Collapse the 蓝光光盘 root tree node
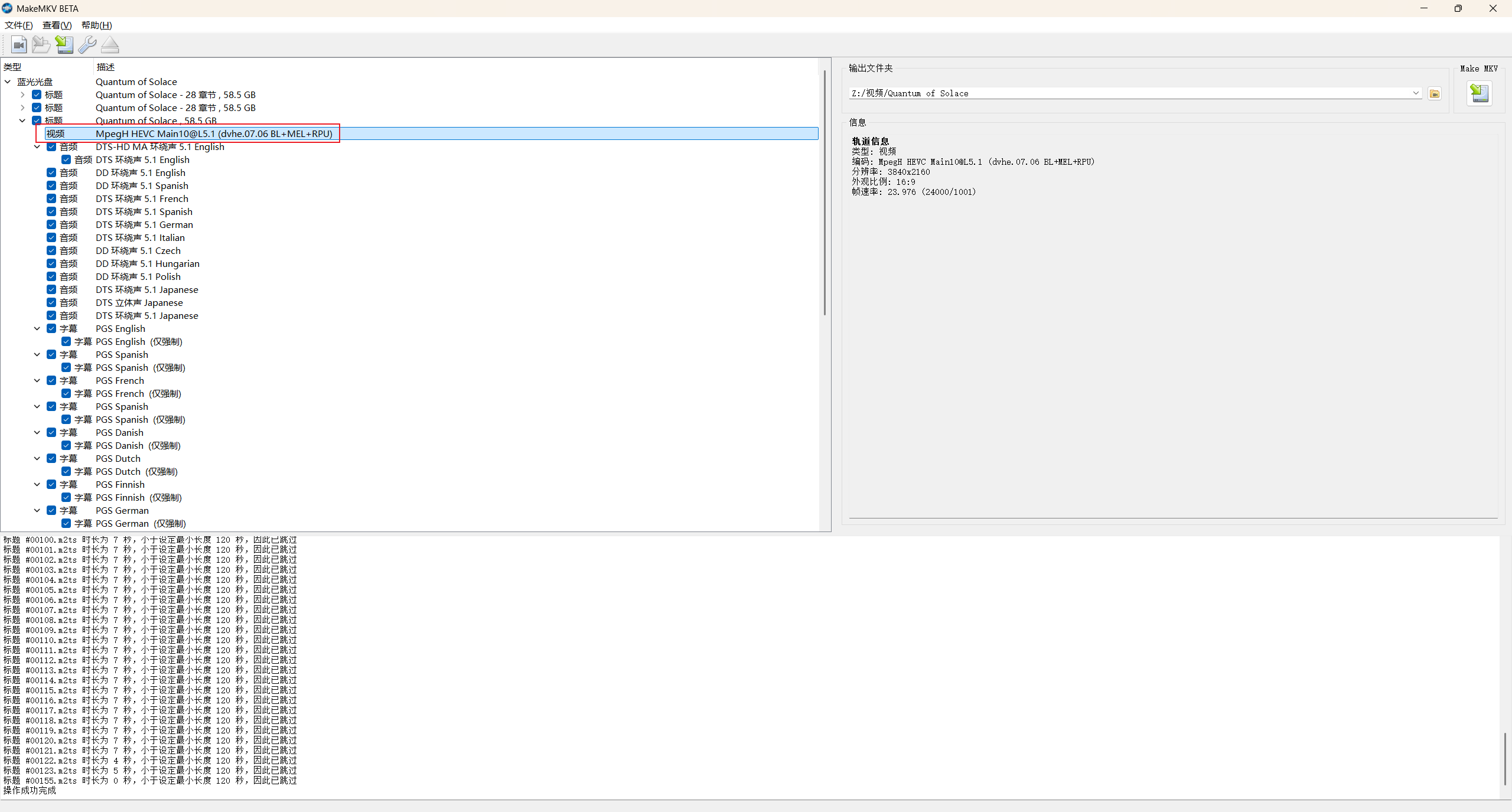Screen dimensions: 1512x812 (x=8, y=81)
